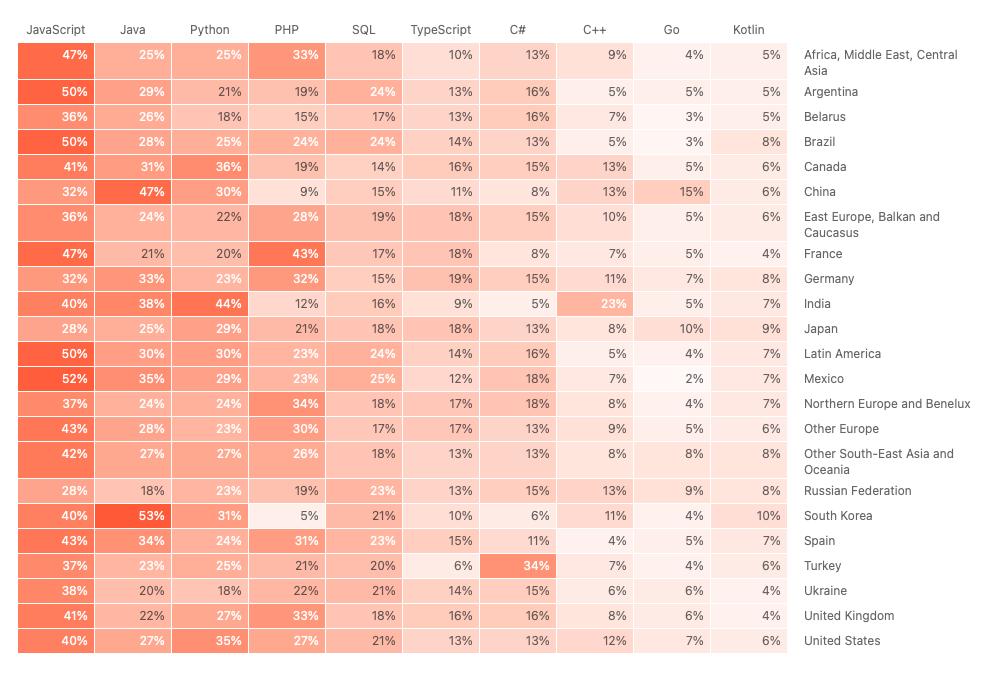Viewport: 1005px width, 674px height.
Task: Click the Kotlin column header
Action: 748,30
